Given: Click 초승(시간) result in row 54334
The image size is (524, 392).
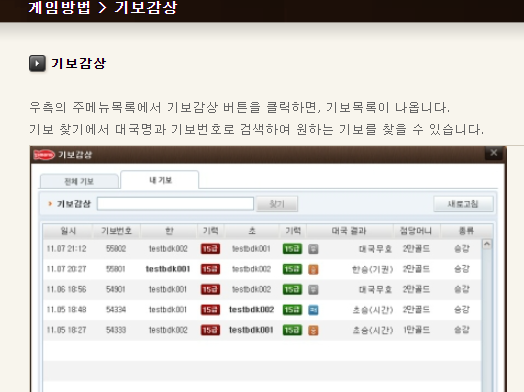Looking at the screenshot, I should 373,310.
